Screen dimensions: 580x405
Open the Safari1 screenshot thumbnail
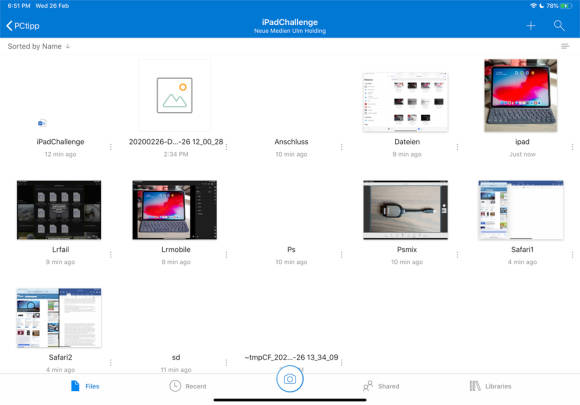click(521, 210)
